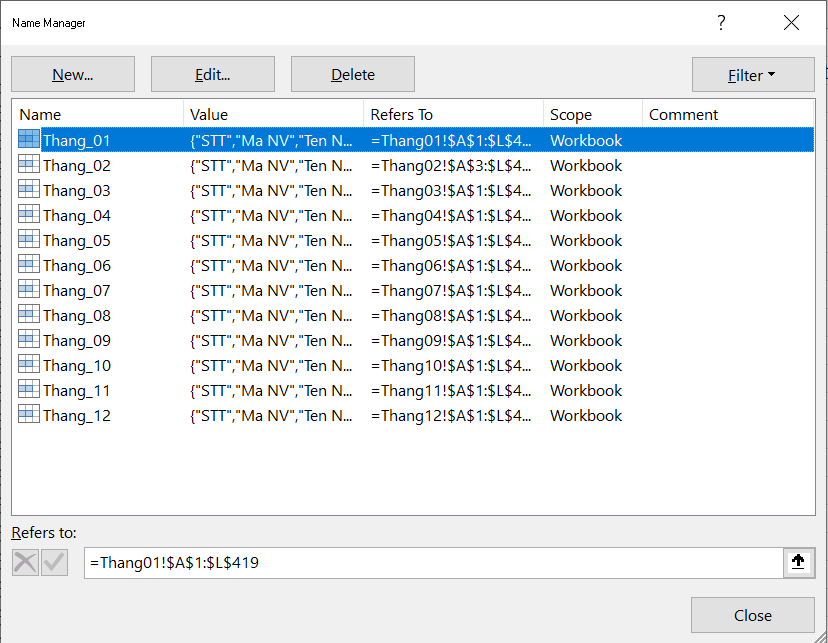Click the New... button
Viewport: 828px width, 643px height.
pyautogui.click(x=73, y=75)
